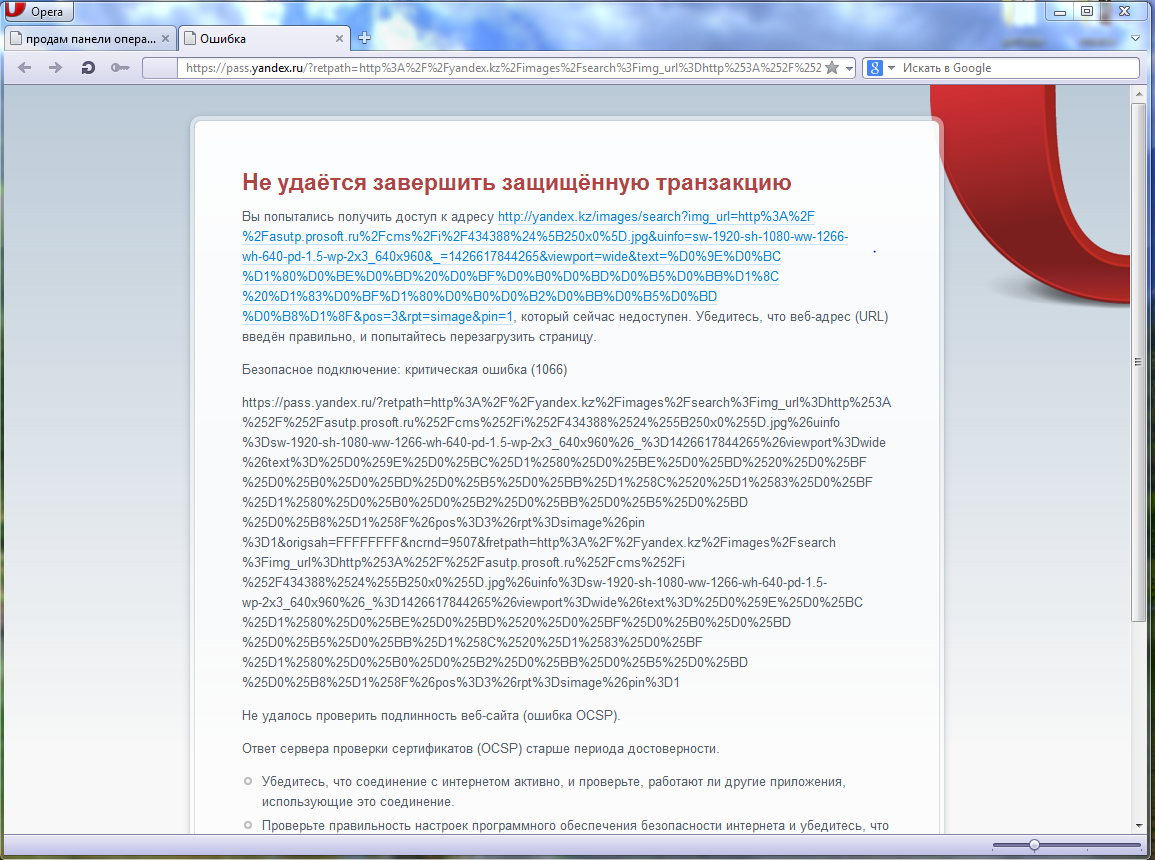Viewport: 1155px width, 860px height.
Task: Click the vertical scrollbar down arrow
Action: click(1138, 825)
